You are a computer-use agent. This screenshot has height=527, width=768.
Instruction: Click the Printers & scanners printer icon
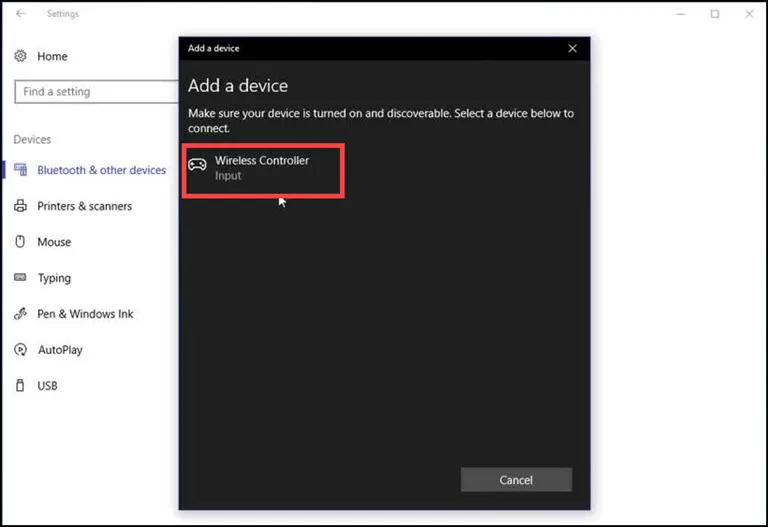(20, 206)
